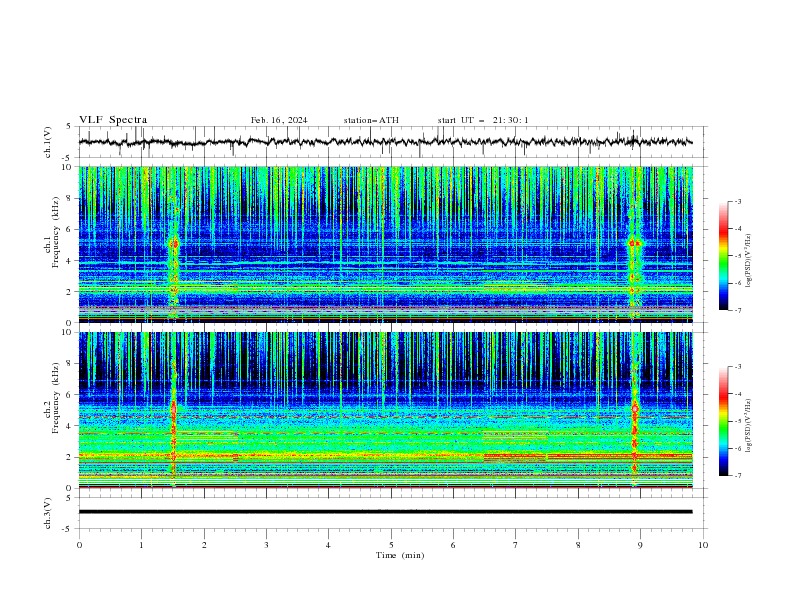The image size is (792, 612).
Task: Click the ch.2 "Frequency (kHz)" axis label
Action: (55, 398)
